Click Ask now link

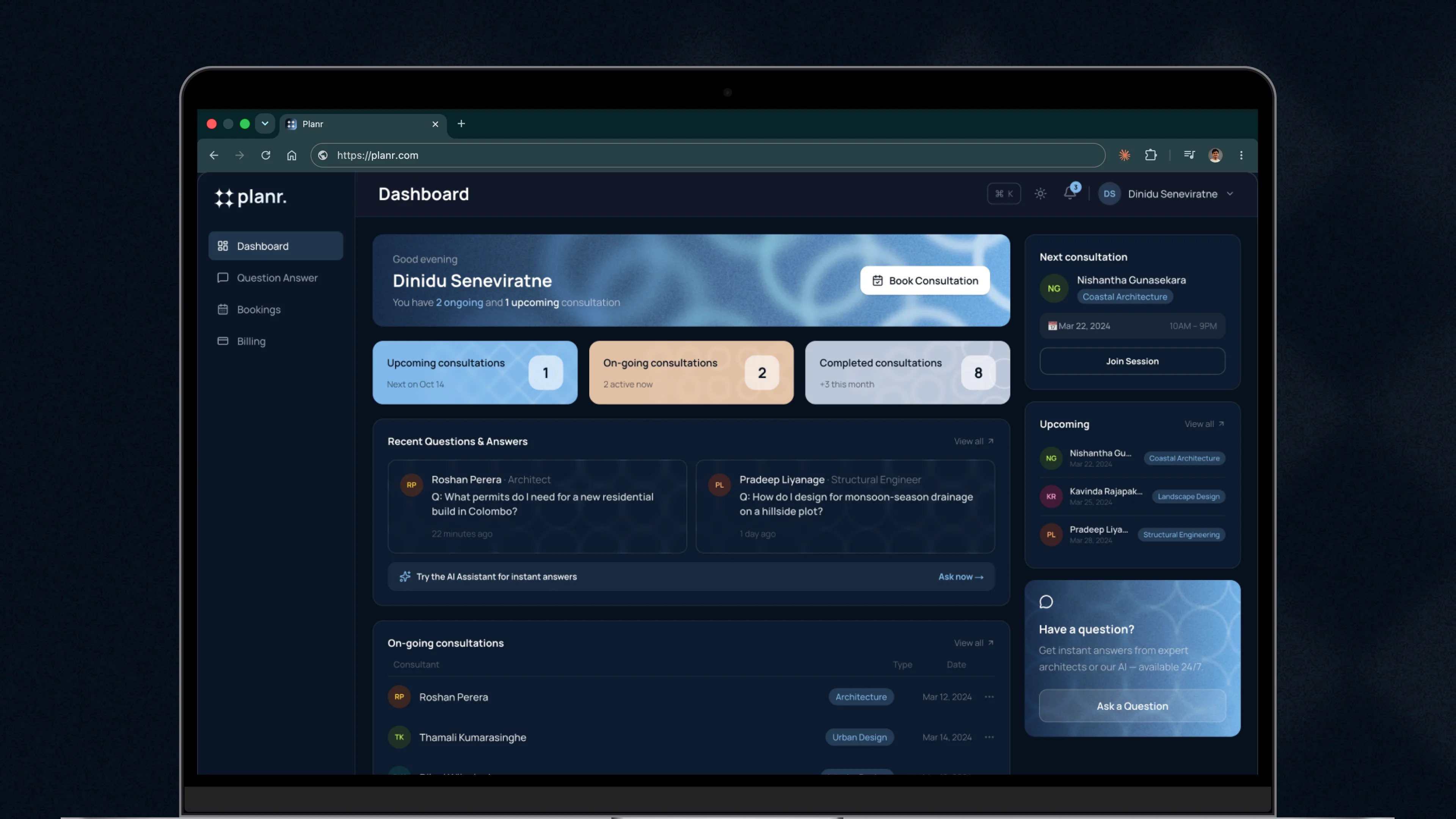[961, 576]
